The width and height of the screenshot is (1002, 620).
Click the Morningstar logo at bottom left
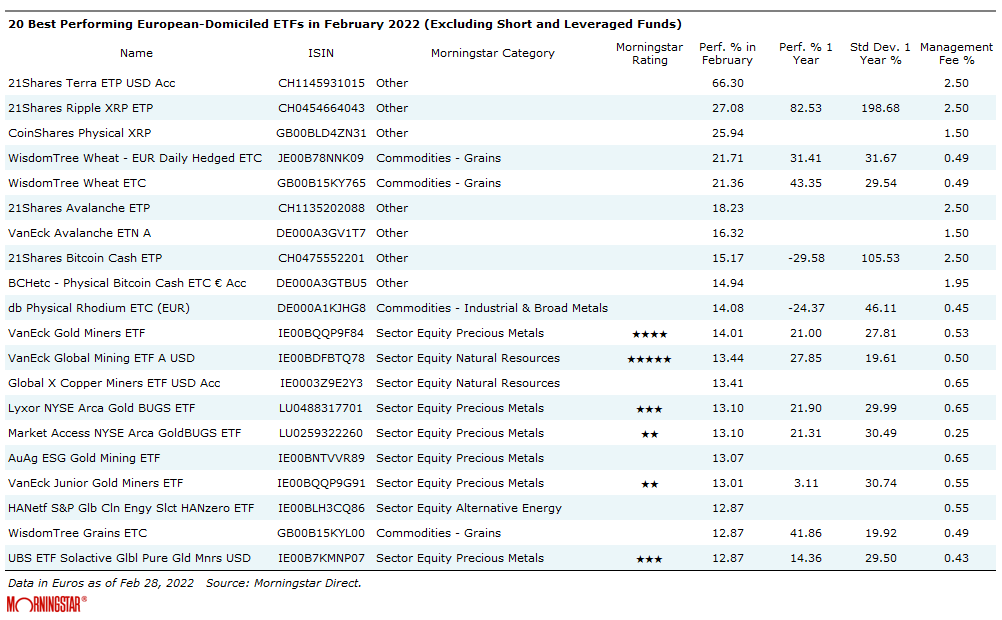[46, 604]
